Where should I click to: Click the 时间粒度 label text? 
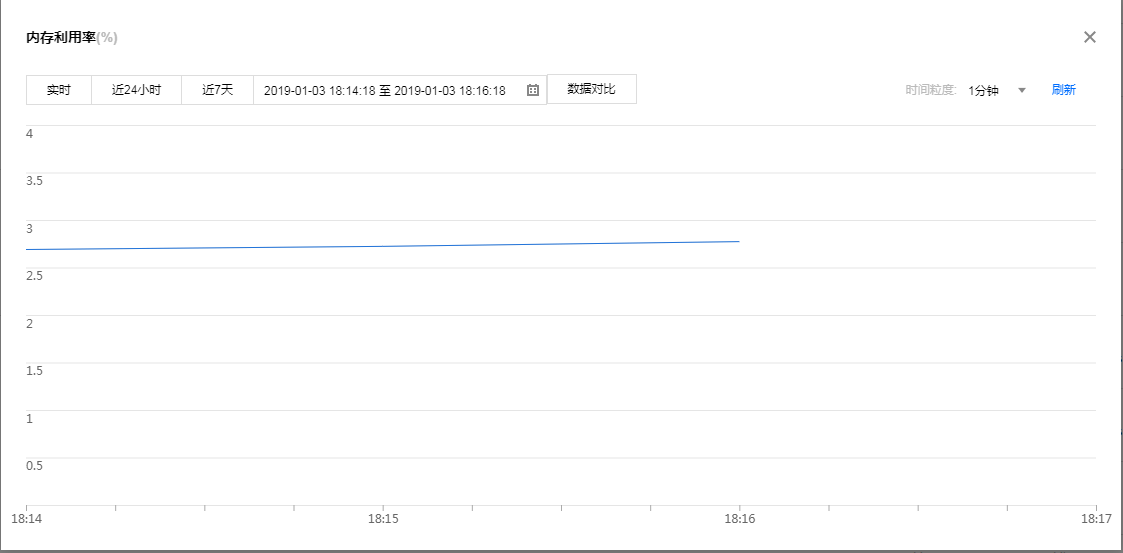point(931,90)
